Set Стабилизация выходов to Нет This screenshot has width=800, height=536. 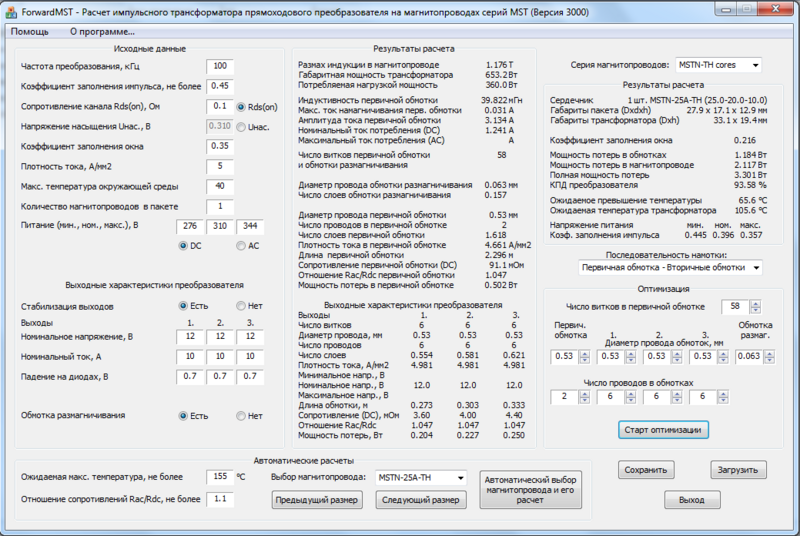coord(241,306)
